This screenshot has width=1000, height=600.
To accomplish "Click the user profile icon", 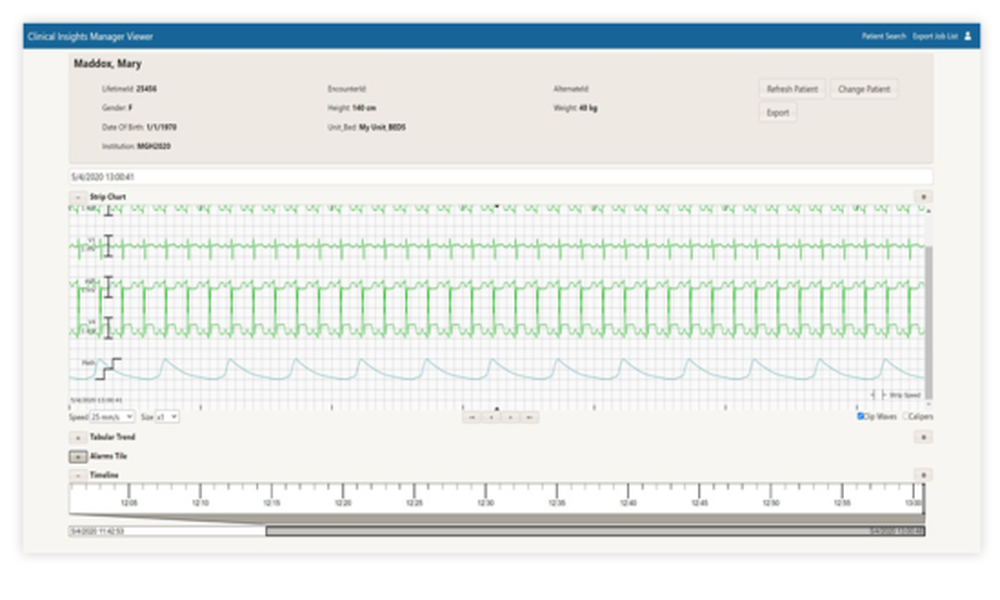I will [x=965, y=34].
